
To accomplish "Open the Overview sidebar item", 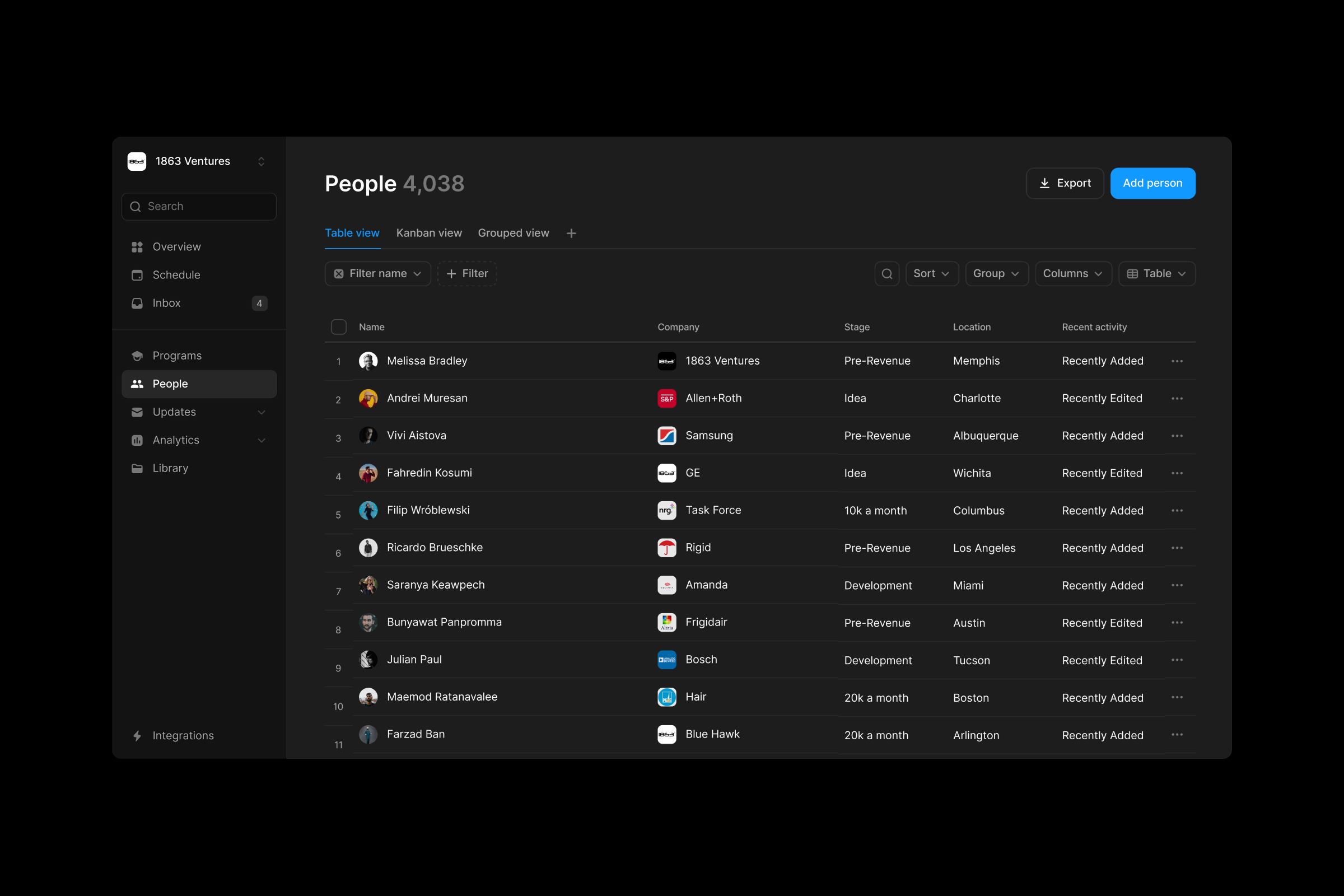I will click(x=176, y=247).
